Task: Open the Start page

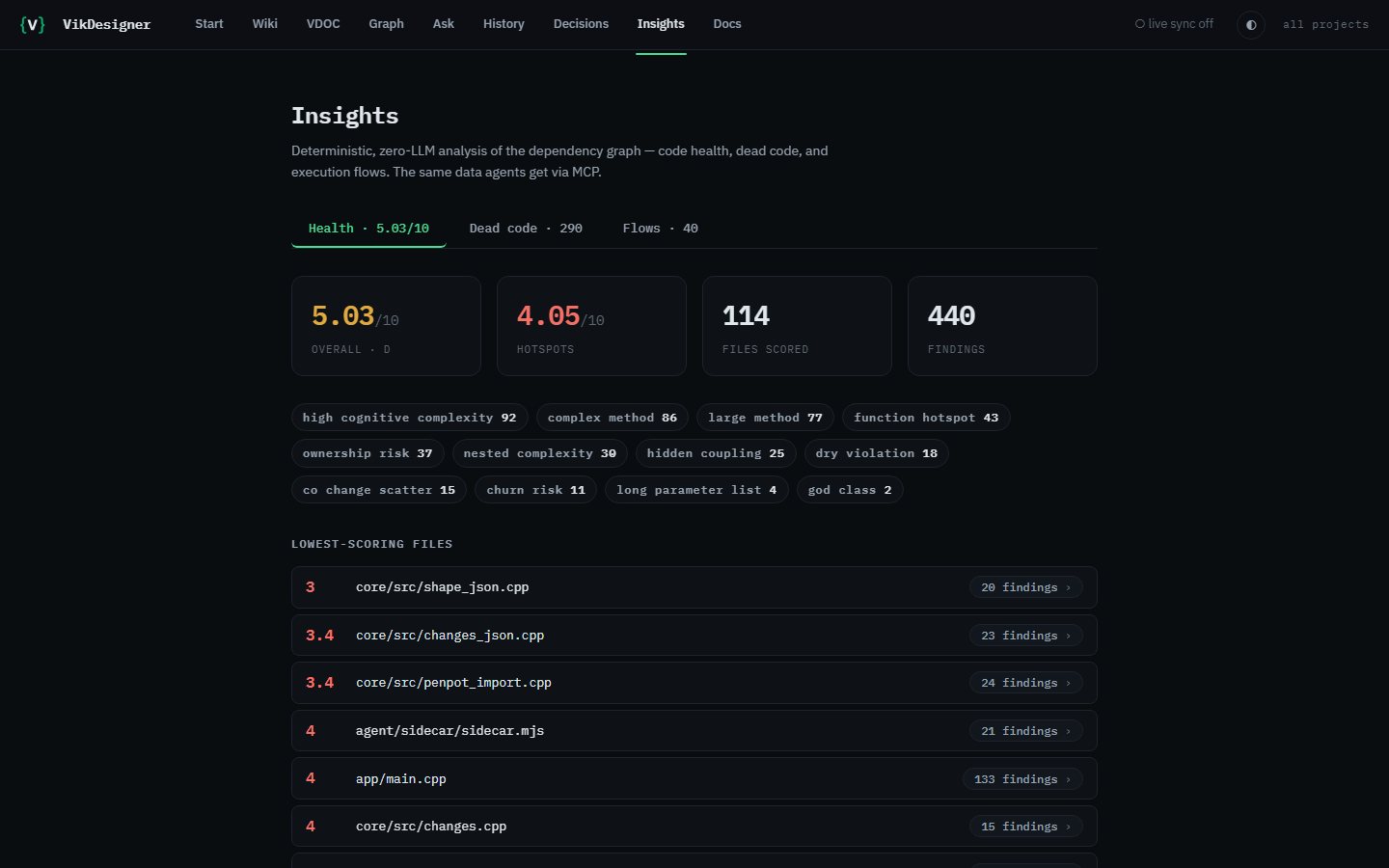Action: tap(209, 24)
